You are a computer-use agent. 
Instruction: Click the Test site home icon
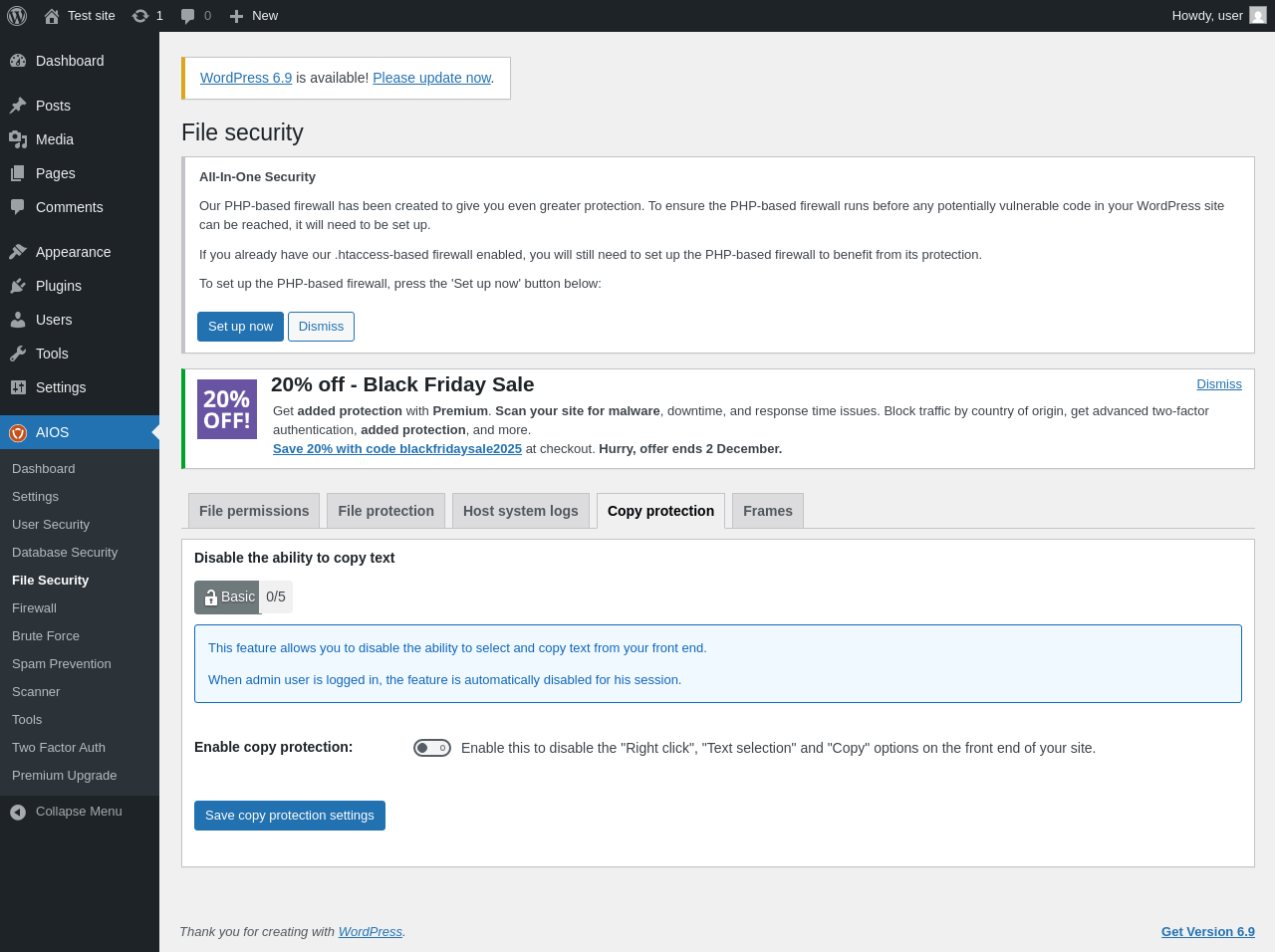click(x=52, y=16)
